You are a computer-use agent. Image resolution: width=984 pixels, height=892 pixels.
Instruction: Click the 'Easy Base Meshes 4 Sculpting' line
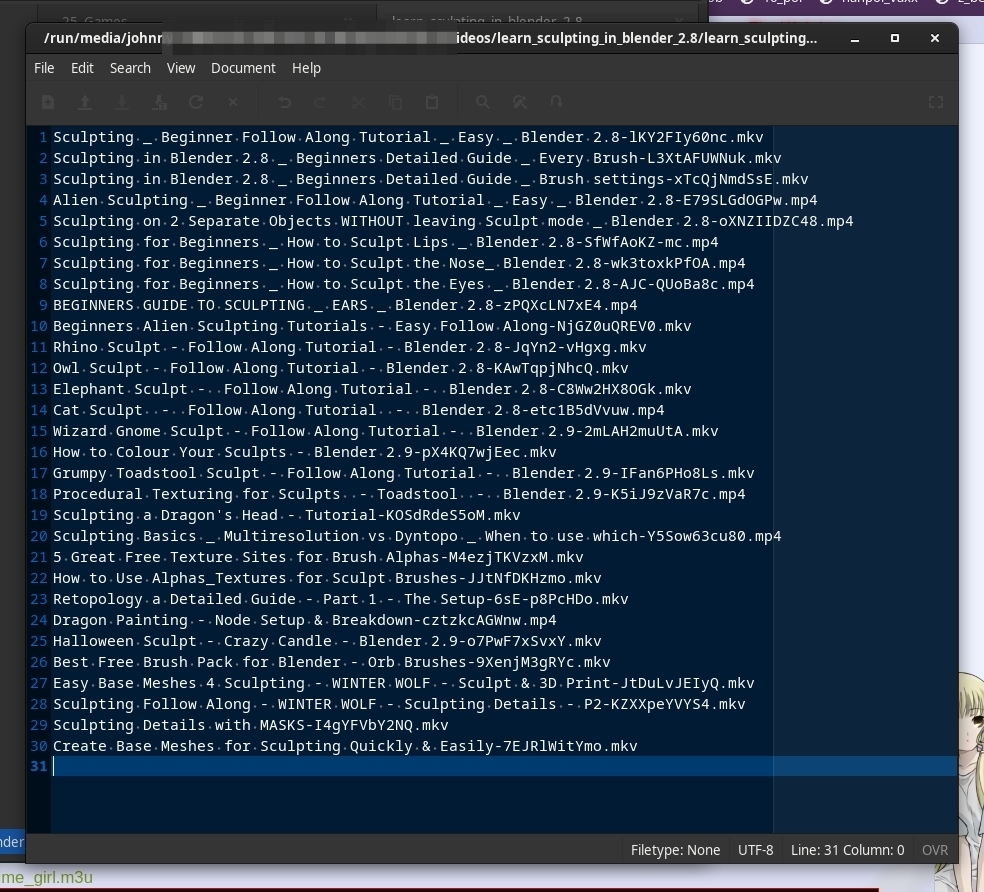coord(404,684)
